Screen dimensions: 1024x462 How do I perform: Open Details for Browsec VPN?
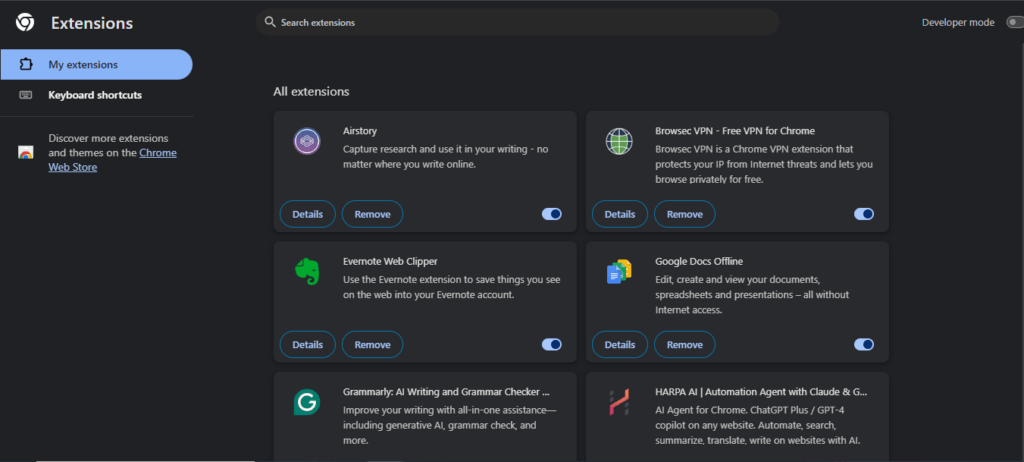(x=620, y=214)
